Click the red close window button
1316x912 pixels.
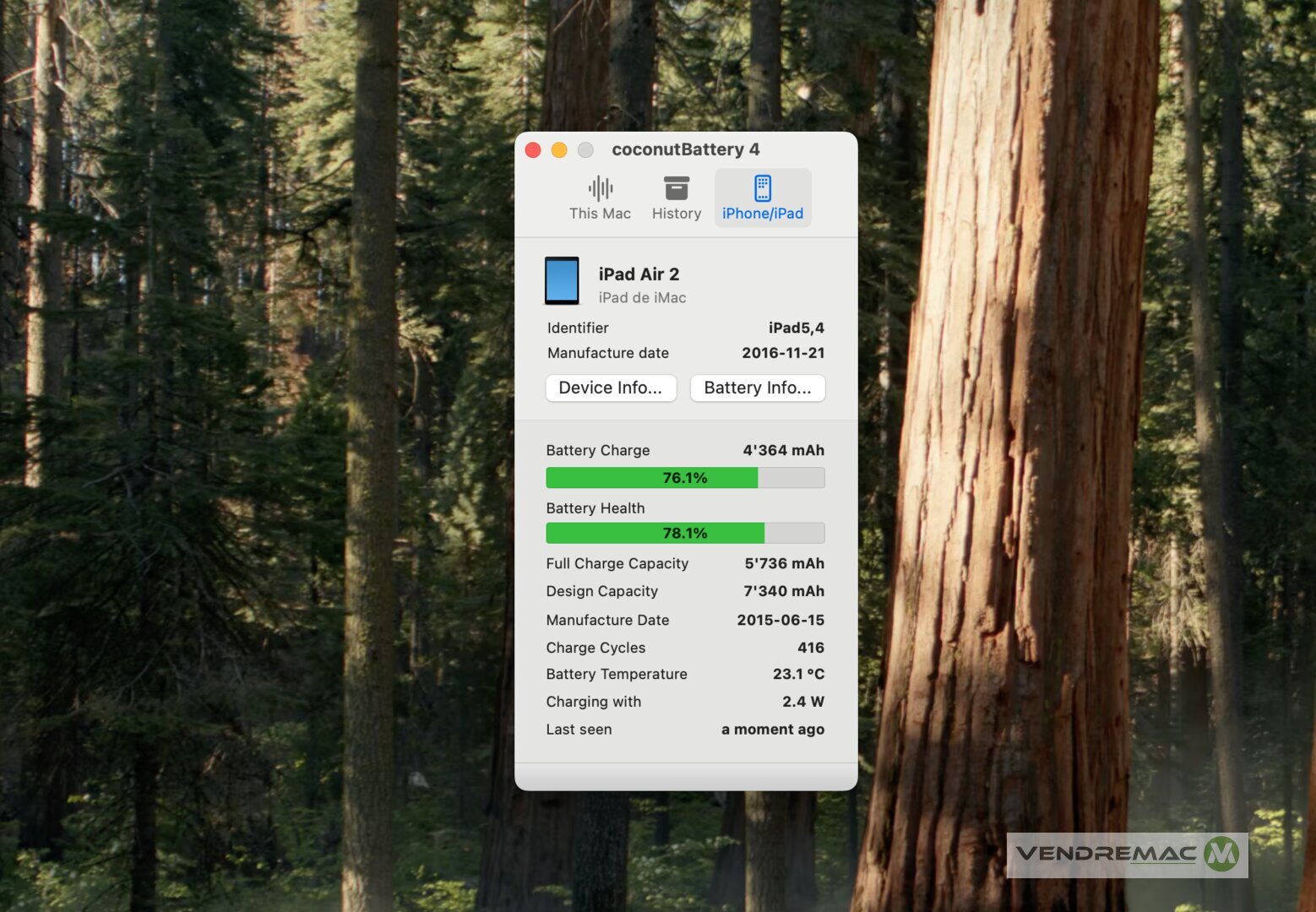point(533,150)
